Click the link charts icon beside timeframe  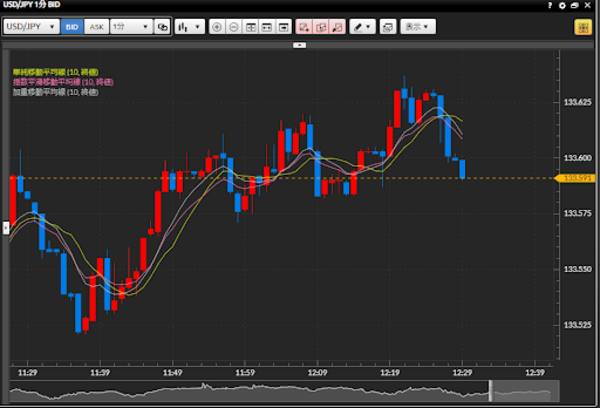[x=162, y=27]
